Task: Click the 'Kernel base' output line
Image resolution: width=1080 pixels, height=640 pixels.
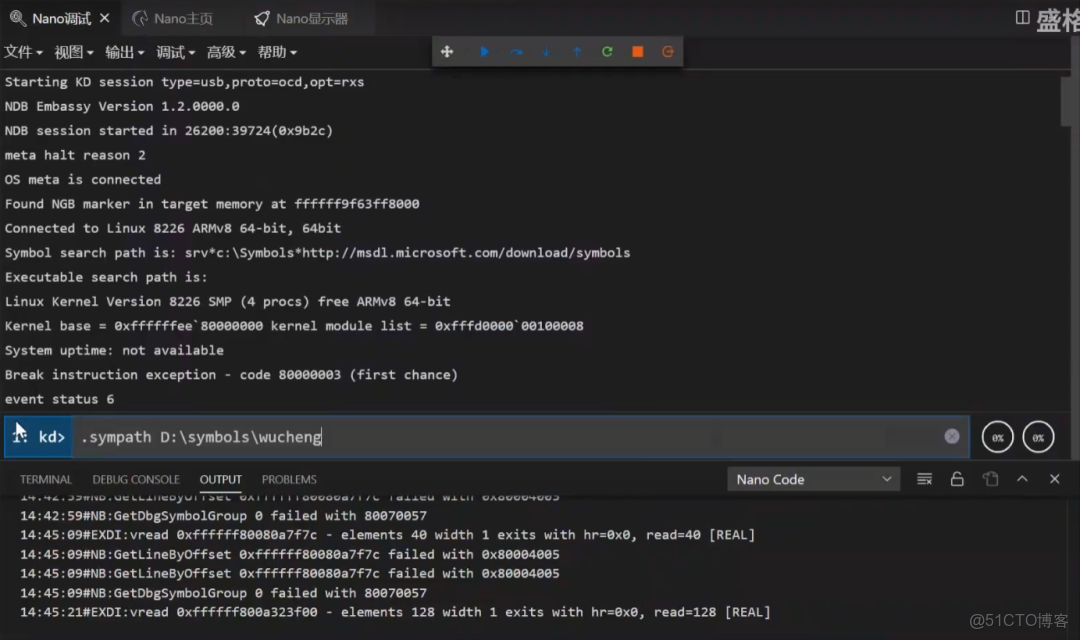Action: click(x=294, y=326)
